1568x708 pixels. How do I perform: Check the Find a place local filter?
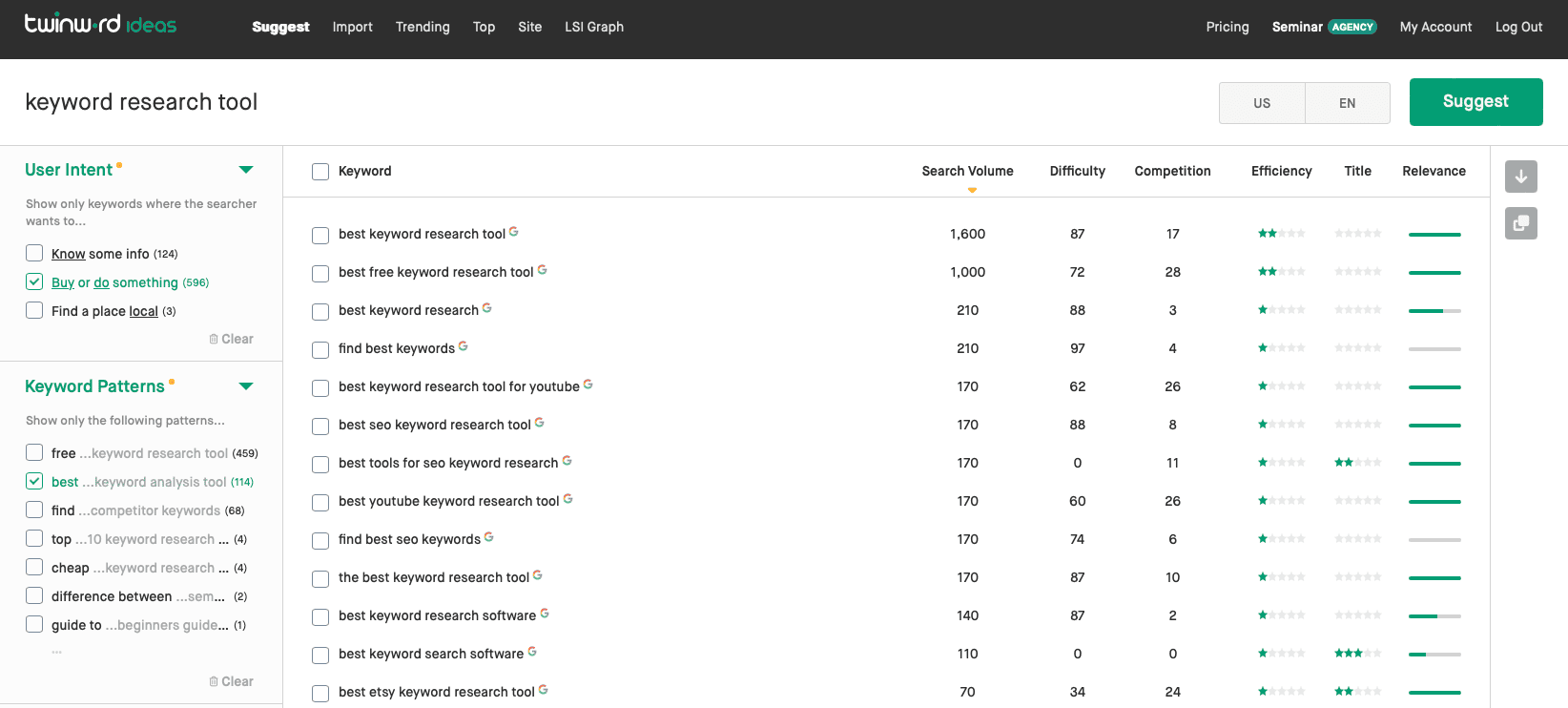(34, 310)
